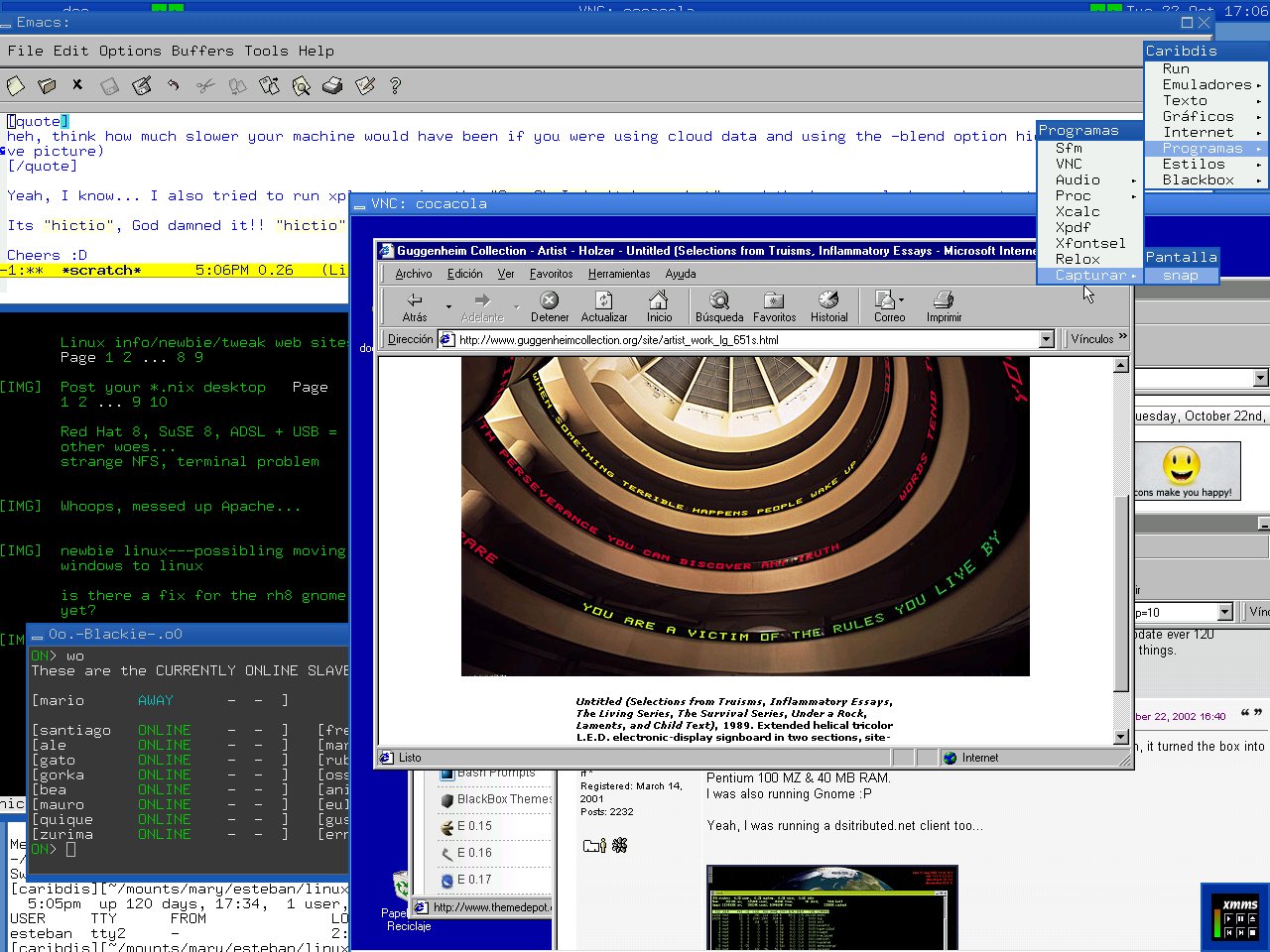Click 'strange NFS, terminal problem' link

(x=190, y=461)
